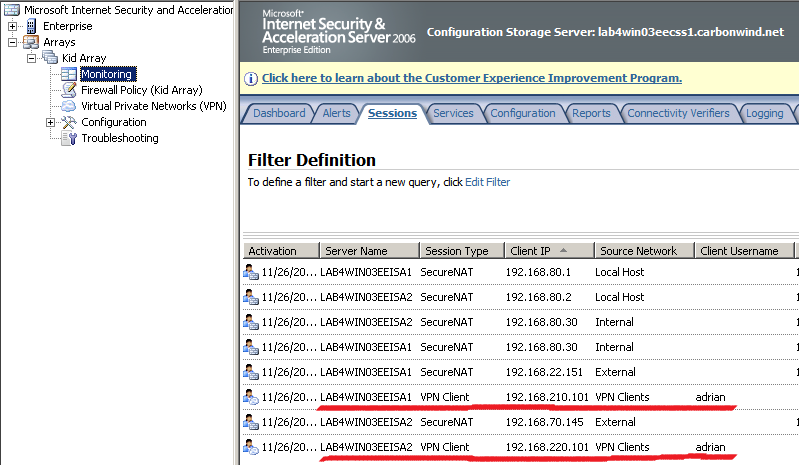
Task: Click the Troubleshooting node icon
Action: (69, 138)
